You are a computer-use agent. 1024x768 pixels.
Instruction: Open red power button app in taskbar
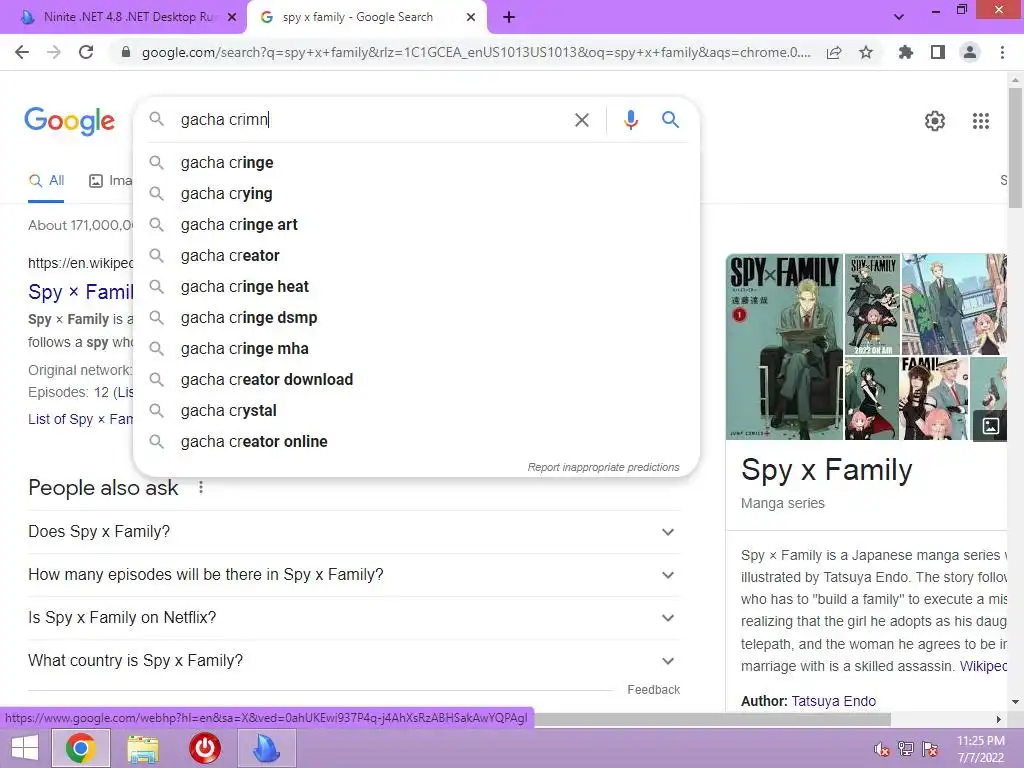coord(204,748)
